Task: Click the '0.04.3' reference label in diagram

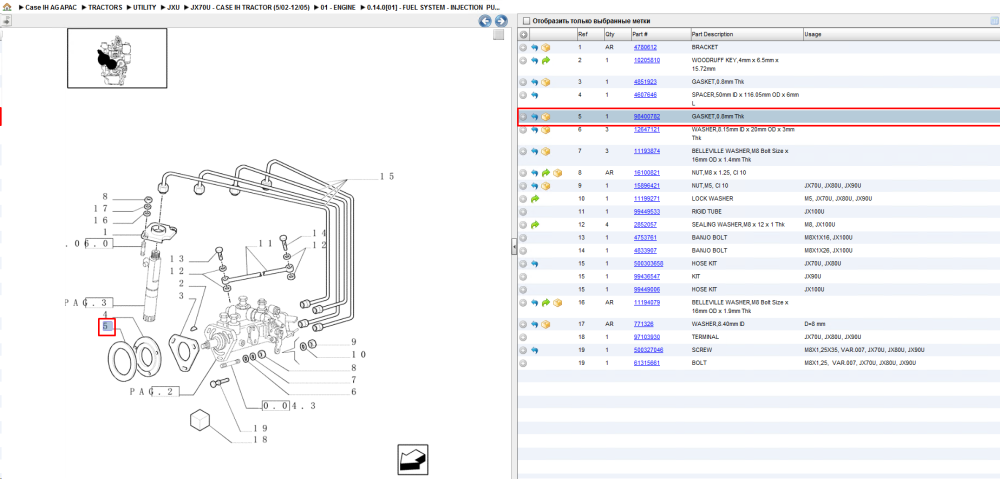Action: 290,405
